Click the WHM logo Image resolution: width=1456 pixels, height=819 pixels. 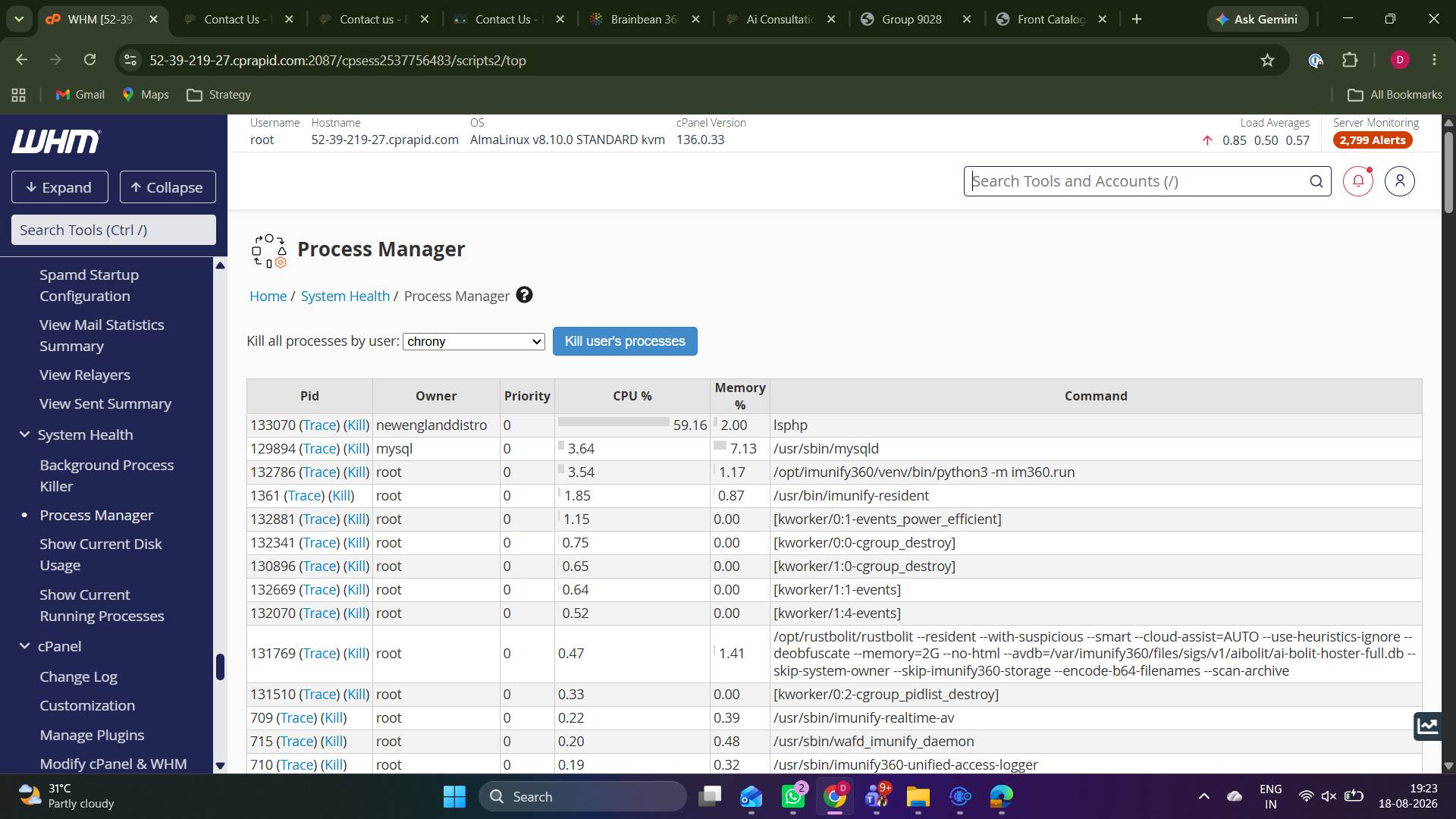pos(55,141)
